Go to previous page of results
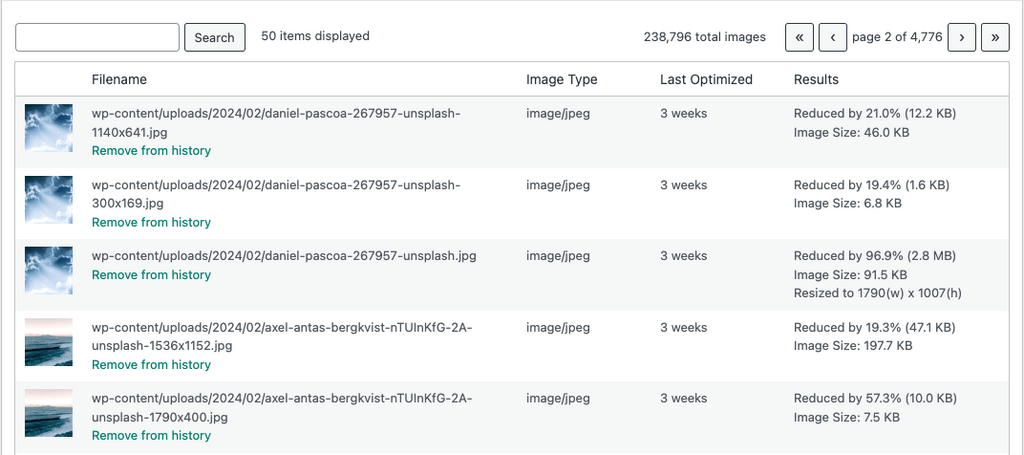The height and width of the screenshot is (455, 1024). pyautogui.click(x=833, y=37)
